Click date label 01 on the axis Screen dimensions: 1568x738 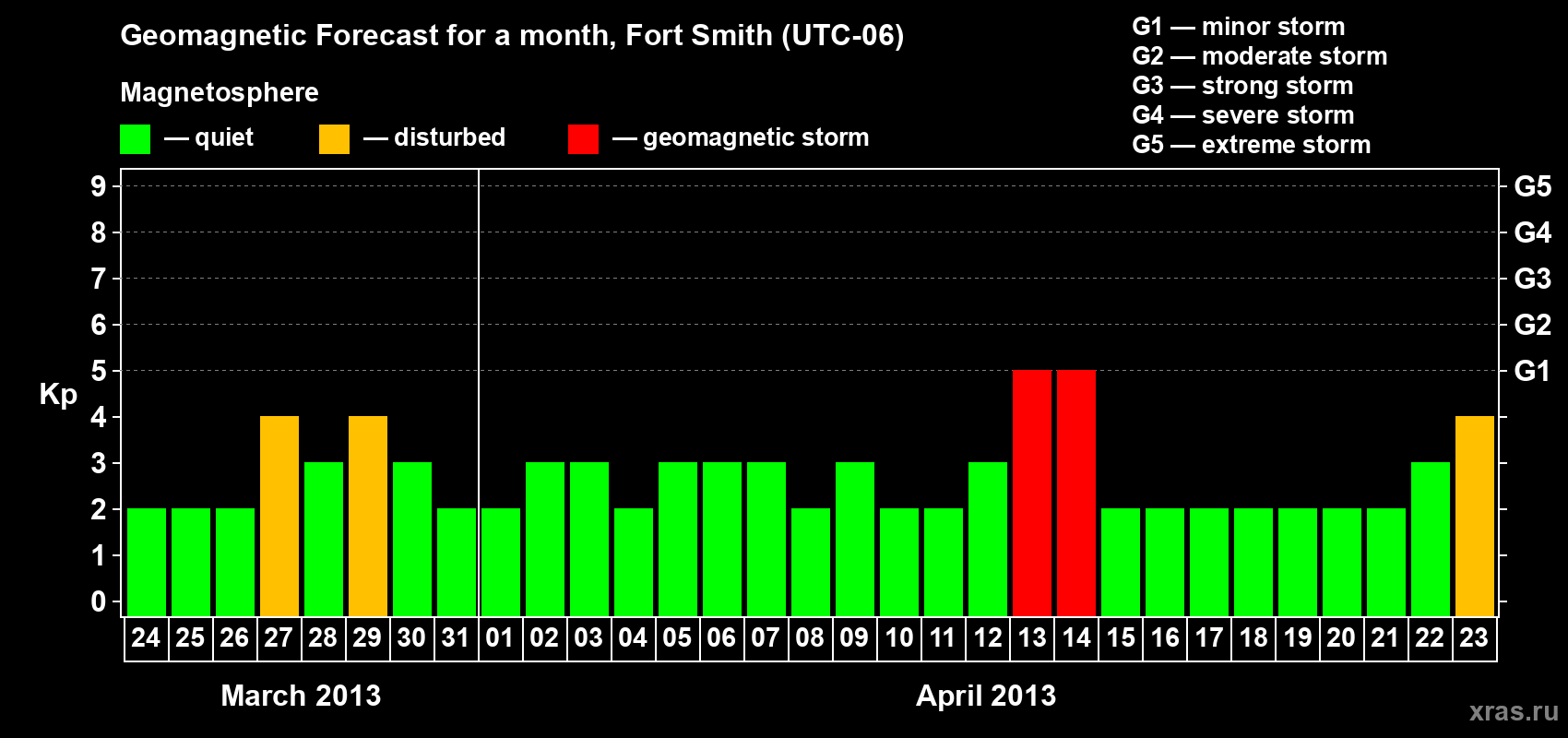[500, 637]
